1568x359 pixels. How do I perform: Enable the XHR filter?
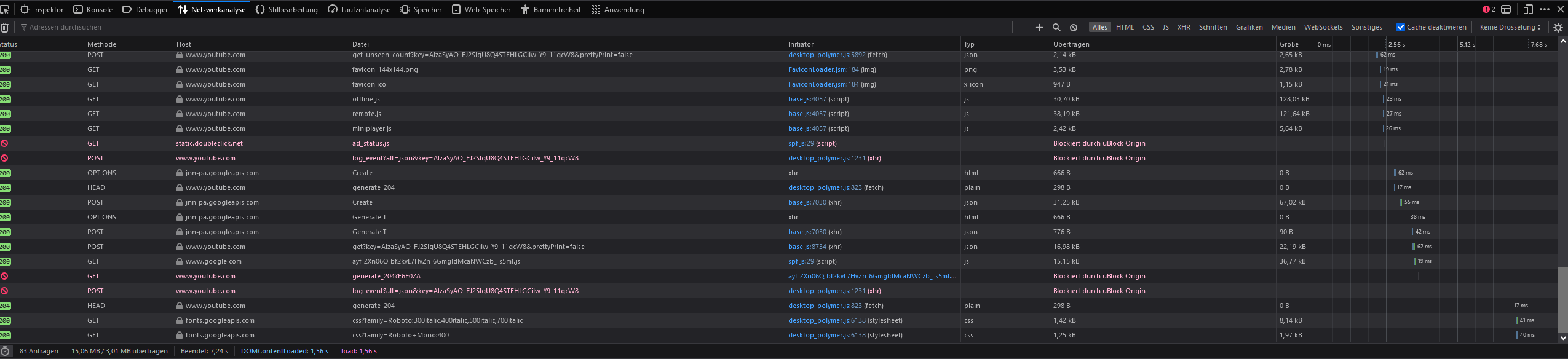click(x=1184, y=27)
